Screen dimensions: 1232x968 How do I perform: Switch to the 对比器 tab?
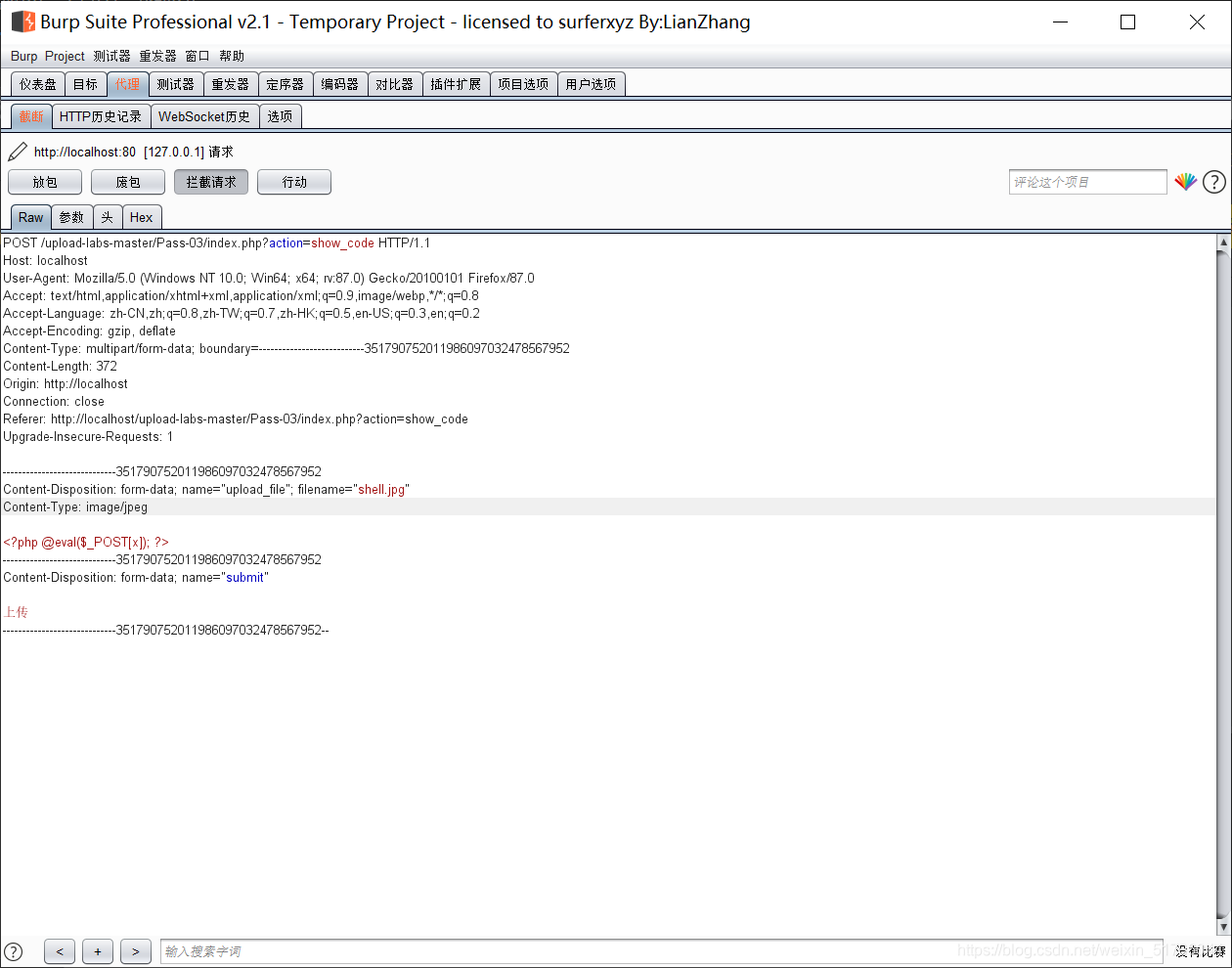tap(395, 84)
